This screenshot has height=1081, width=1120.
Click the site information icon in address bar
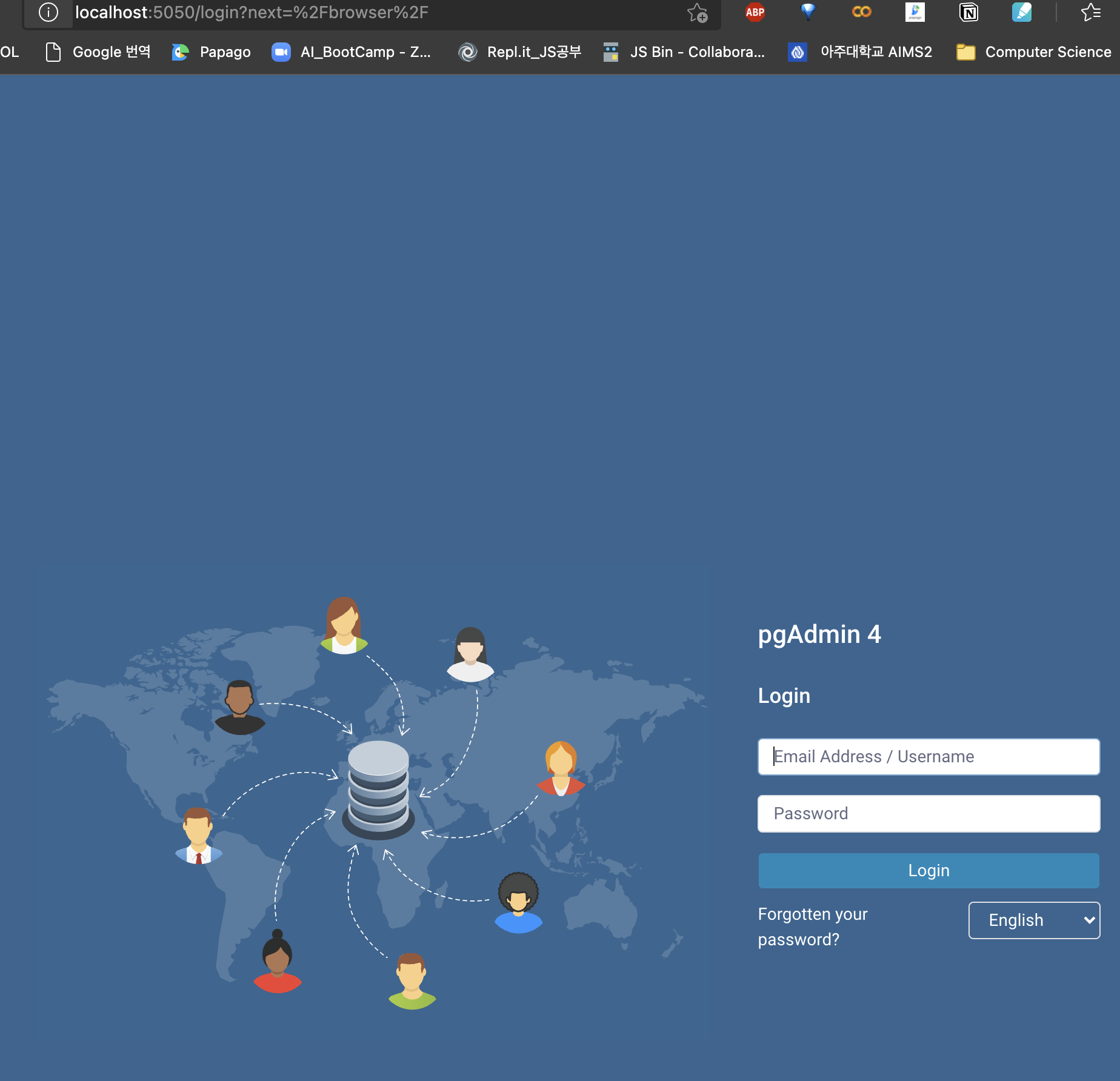[48, 12]
